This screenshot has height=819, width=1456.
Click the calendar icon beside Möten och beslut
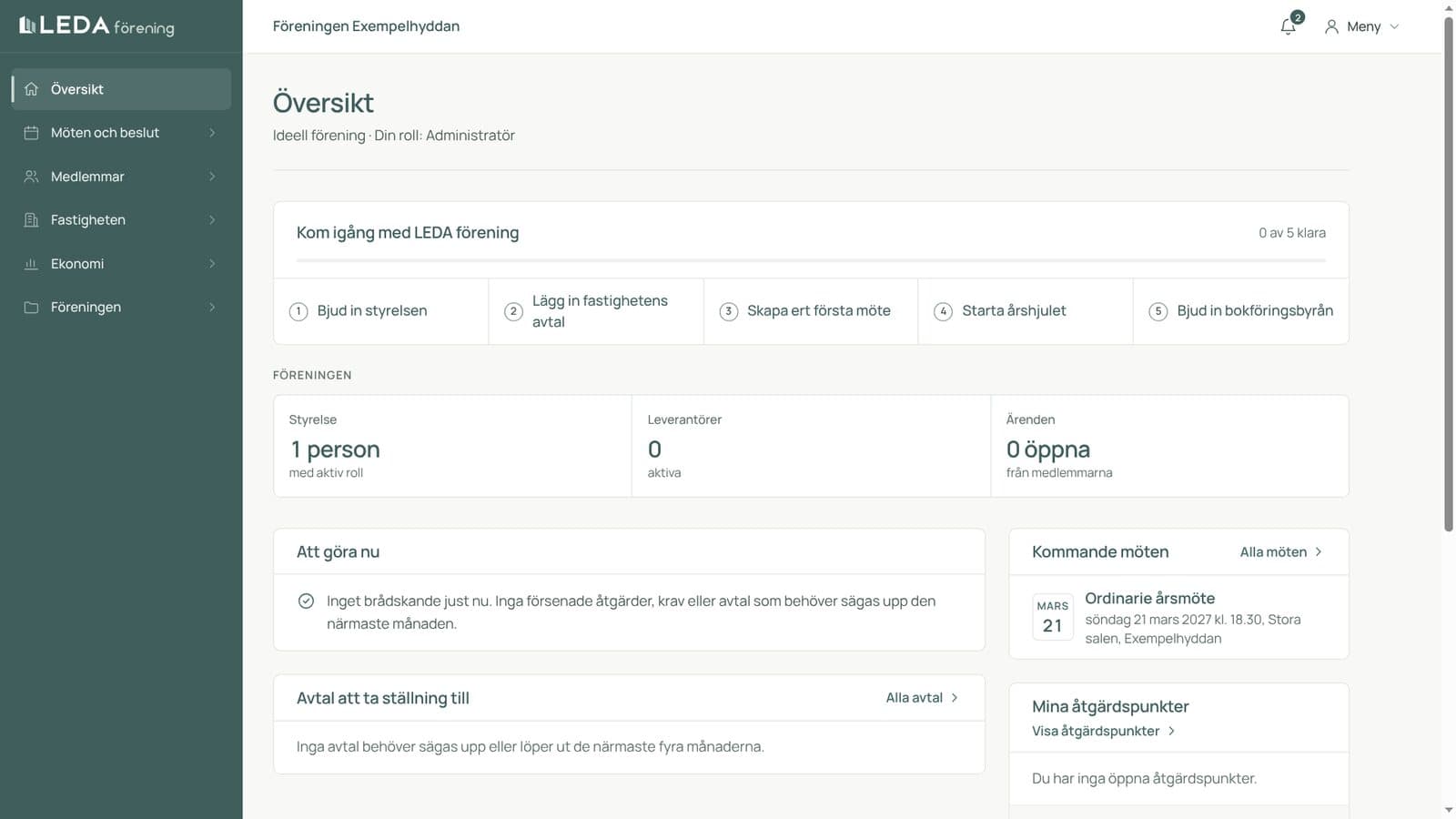(x=31, y=133)
